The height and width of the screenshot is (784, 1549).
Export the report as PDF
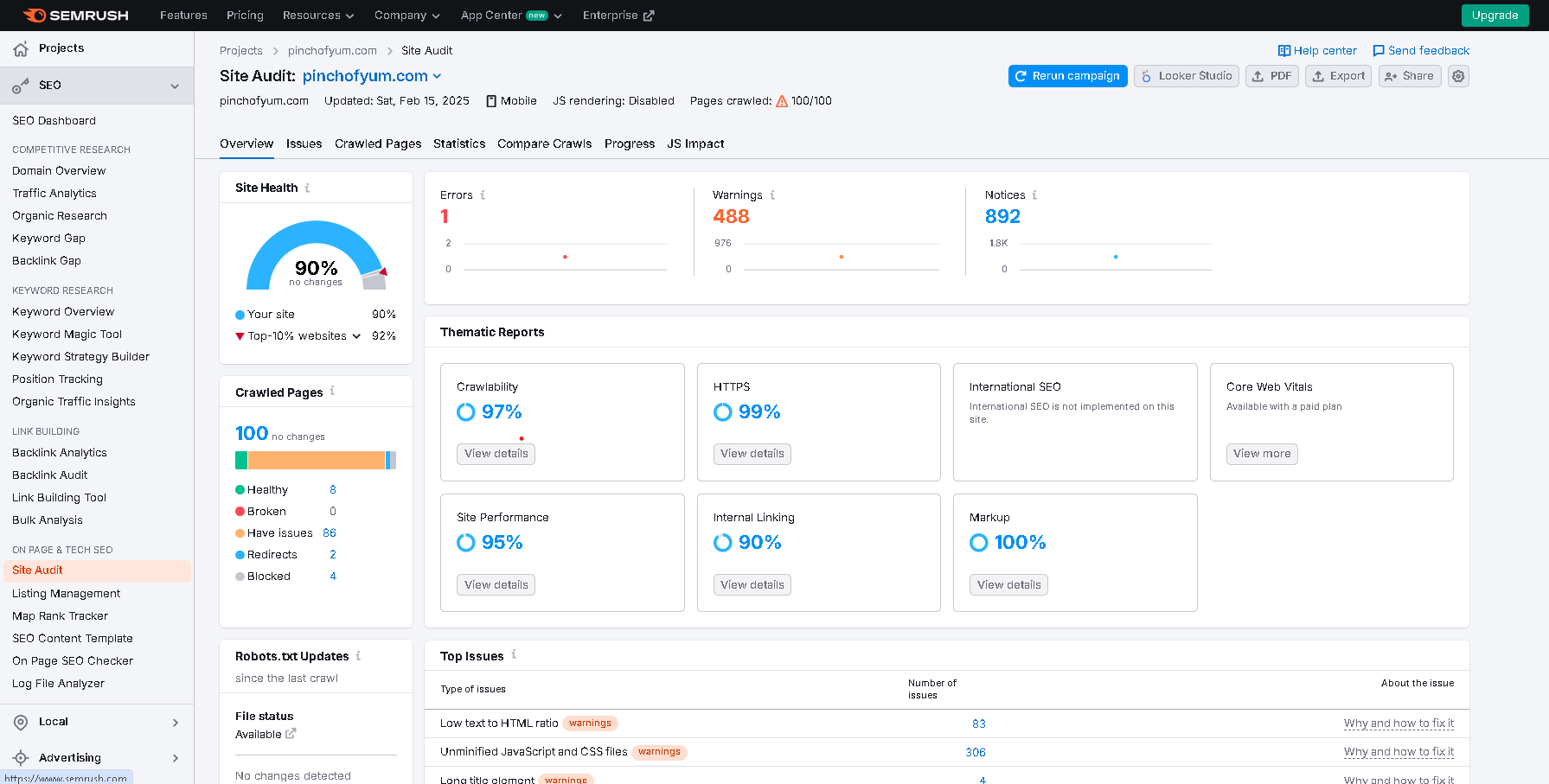tap(1271, 76)
